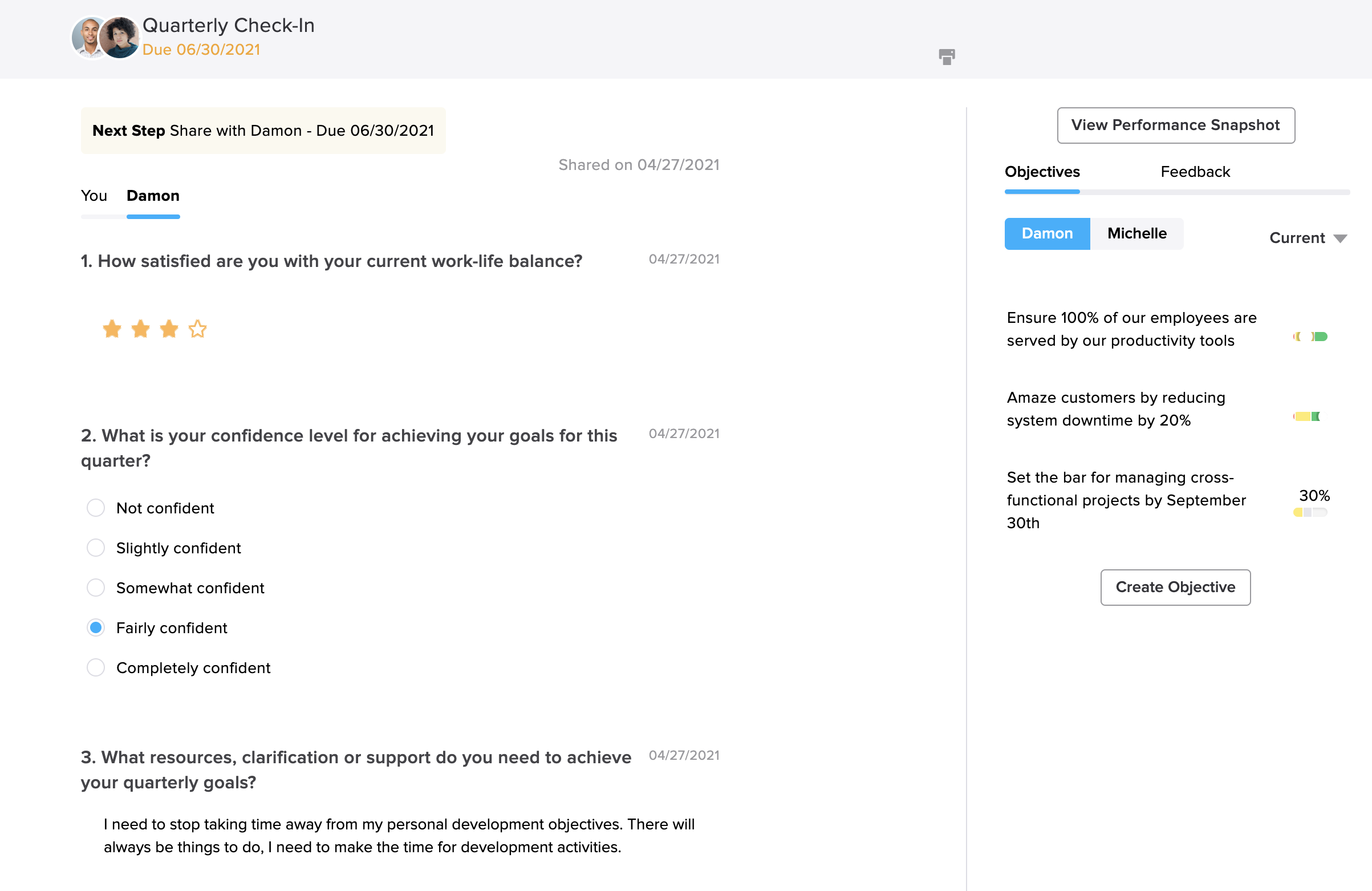
Task: Switch to the You tab
Action: (x=94, y=196)
